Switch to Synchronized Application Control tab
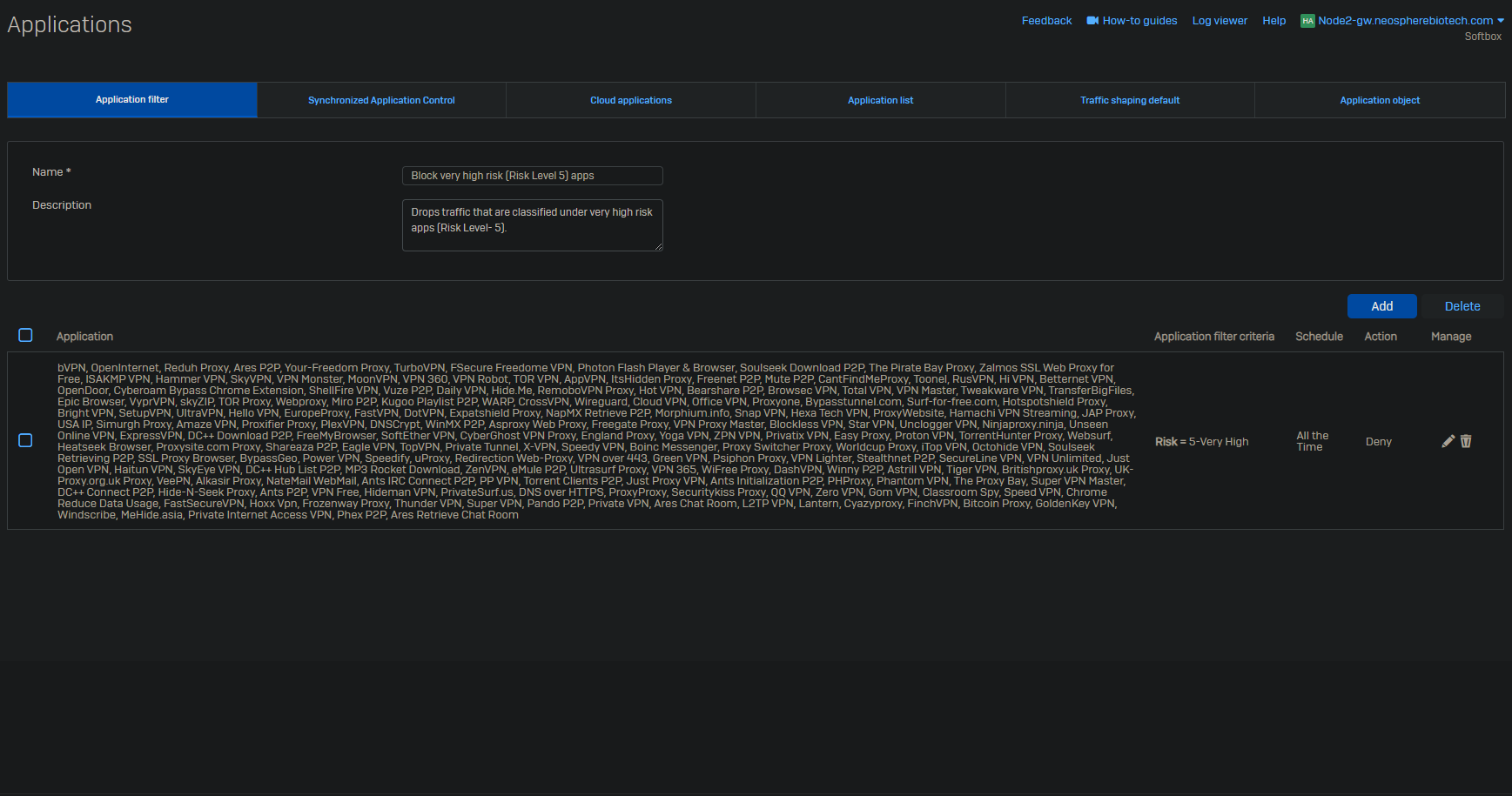Screen dimensions: 1512x796 pyautogui.click(x=381, y=100)
